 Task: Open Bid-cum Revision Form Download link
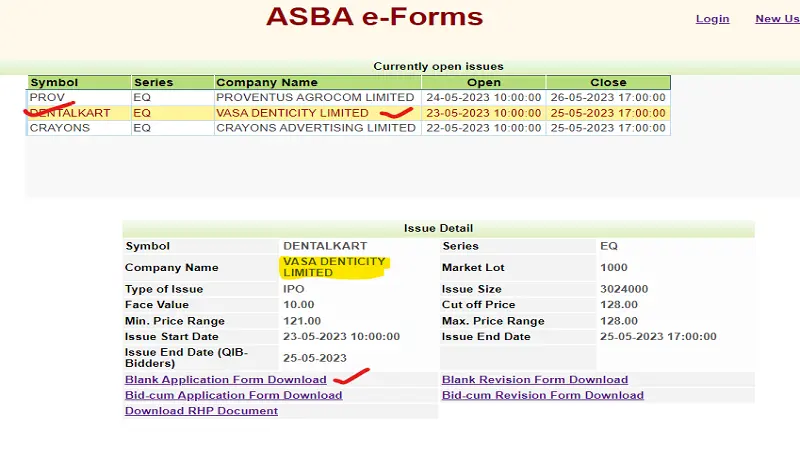point(543,395)
